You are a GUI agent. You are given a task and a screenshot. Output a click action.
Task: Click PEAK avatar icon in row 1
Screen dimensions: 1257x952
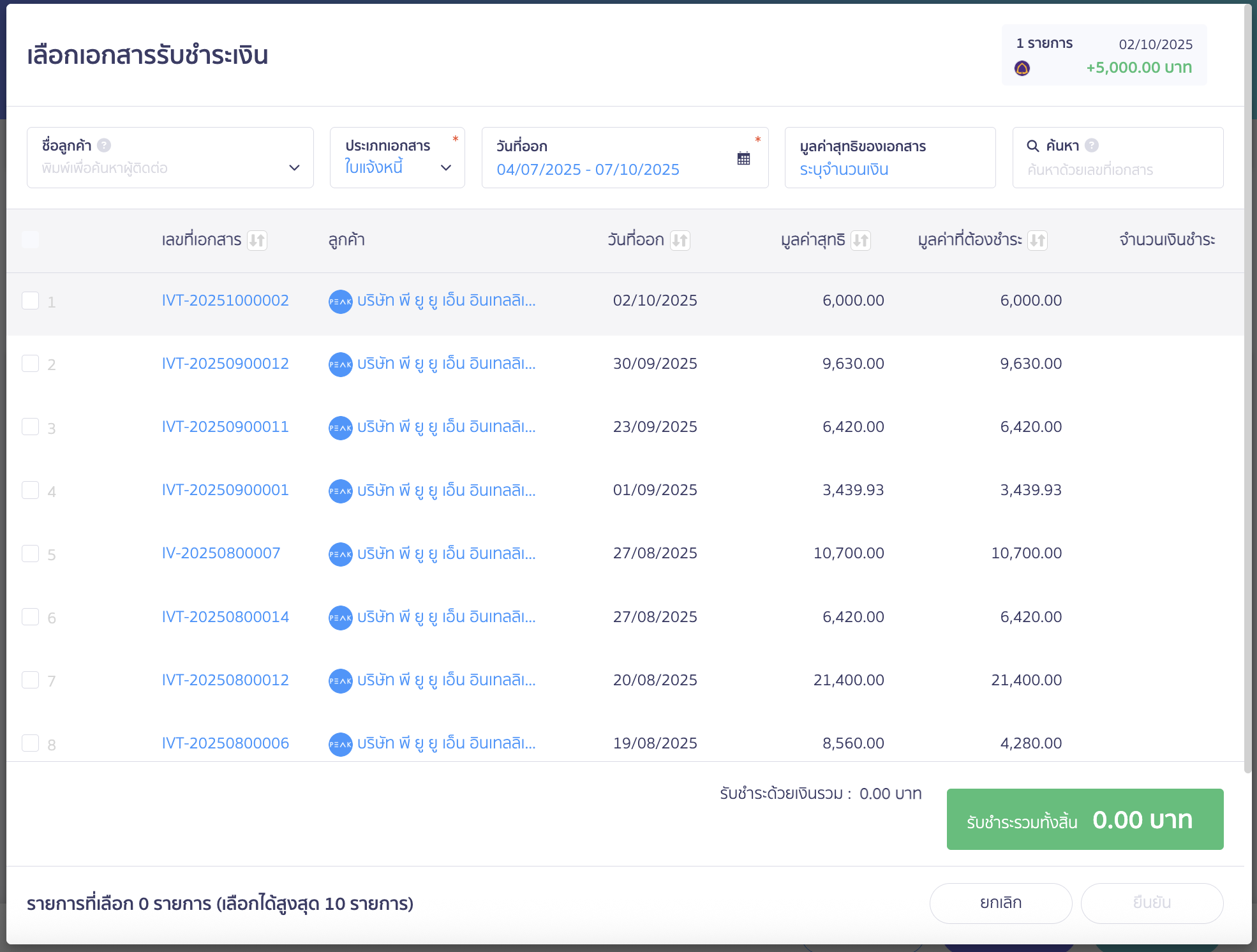click(x=340, y=301)
